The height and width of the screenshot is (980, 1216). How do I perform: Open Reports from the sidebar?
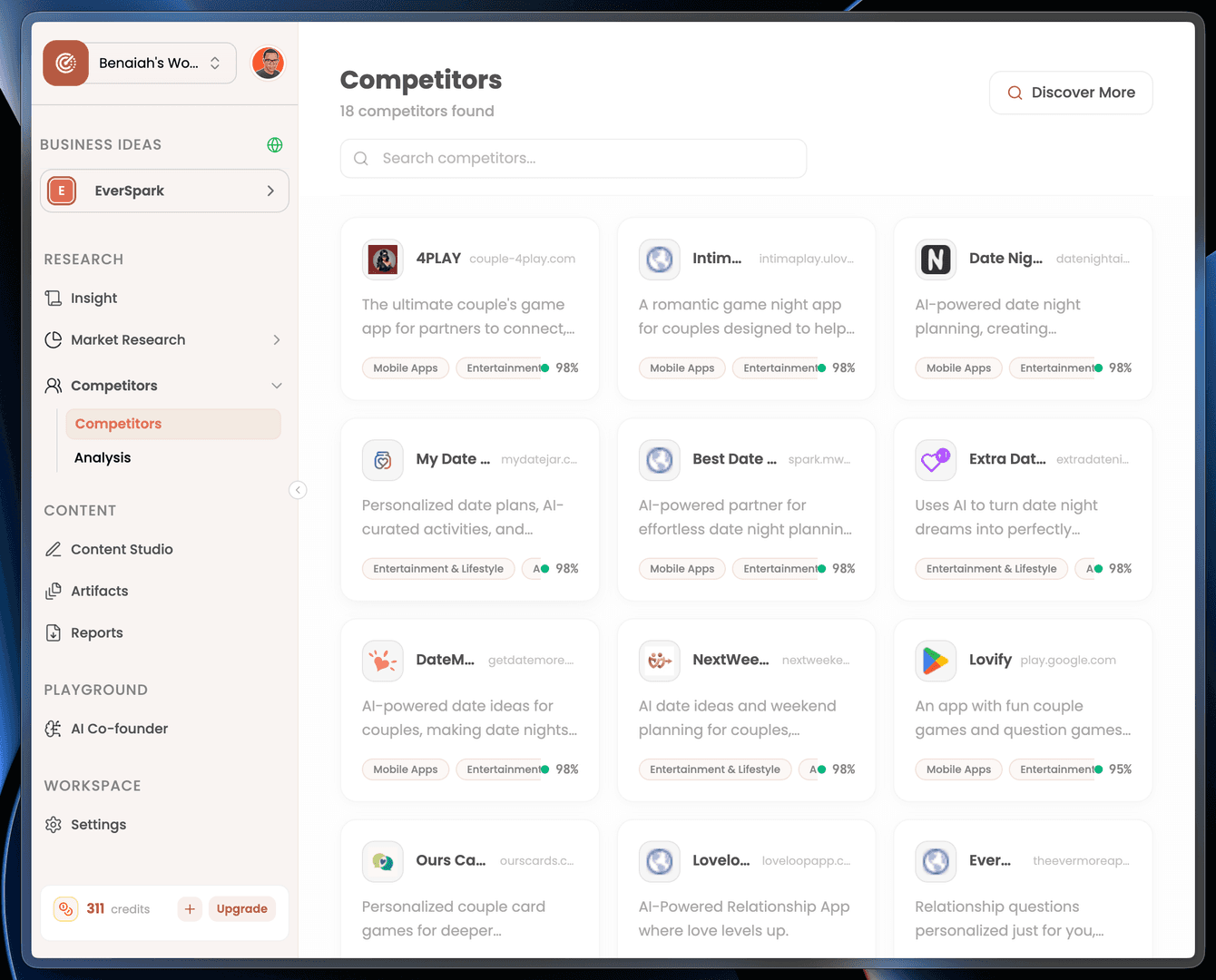96,632
